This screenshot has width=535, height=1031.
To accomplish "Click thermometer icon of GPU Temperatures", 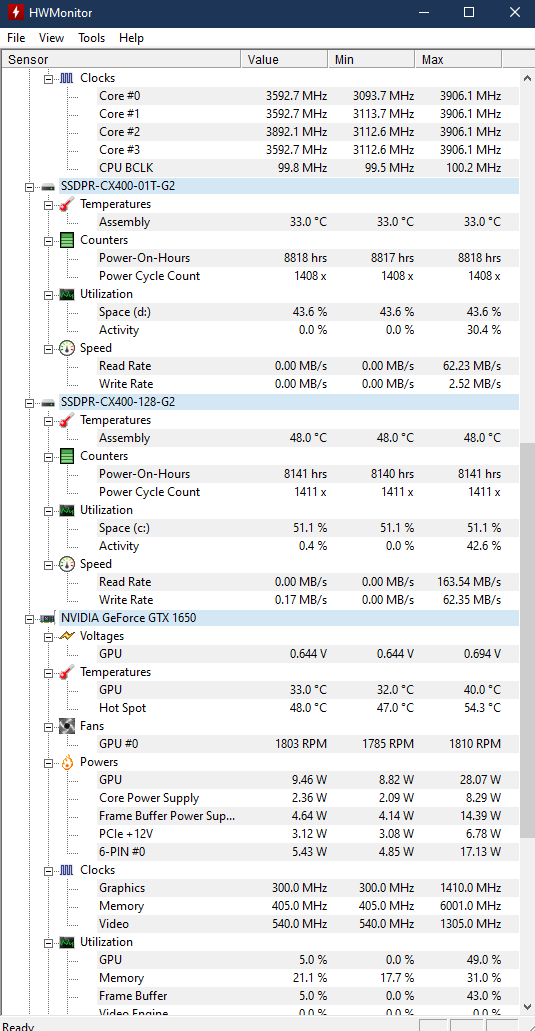I will 67,672.
